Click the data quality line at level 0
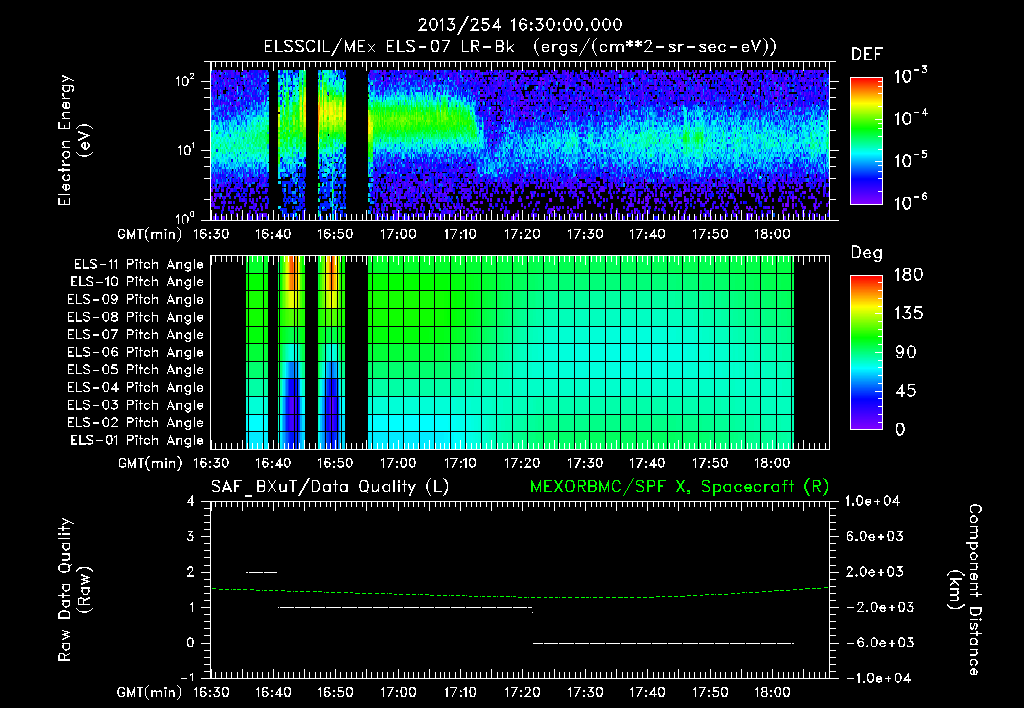This screenshot has height=708, width=1024. pos(664,643)
